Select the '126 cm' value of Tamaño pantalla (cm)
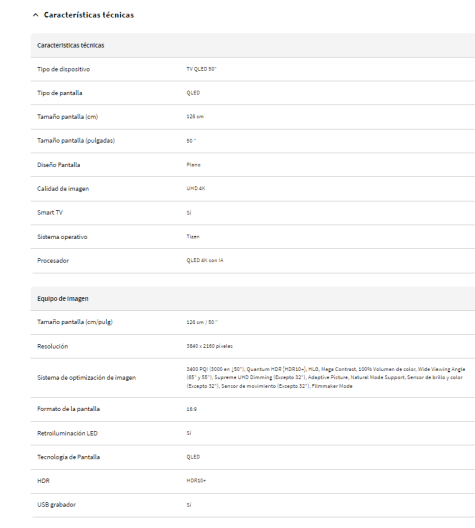 click(x=195, y=117)
